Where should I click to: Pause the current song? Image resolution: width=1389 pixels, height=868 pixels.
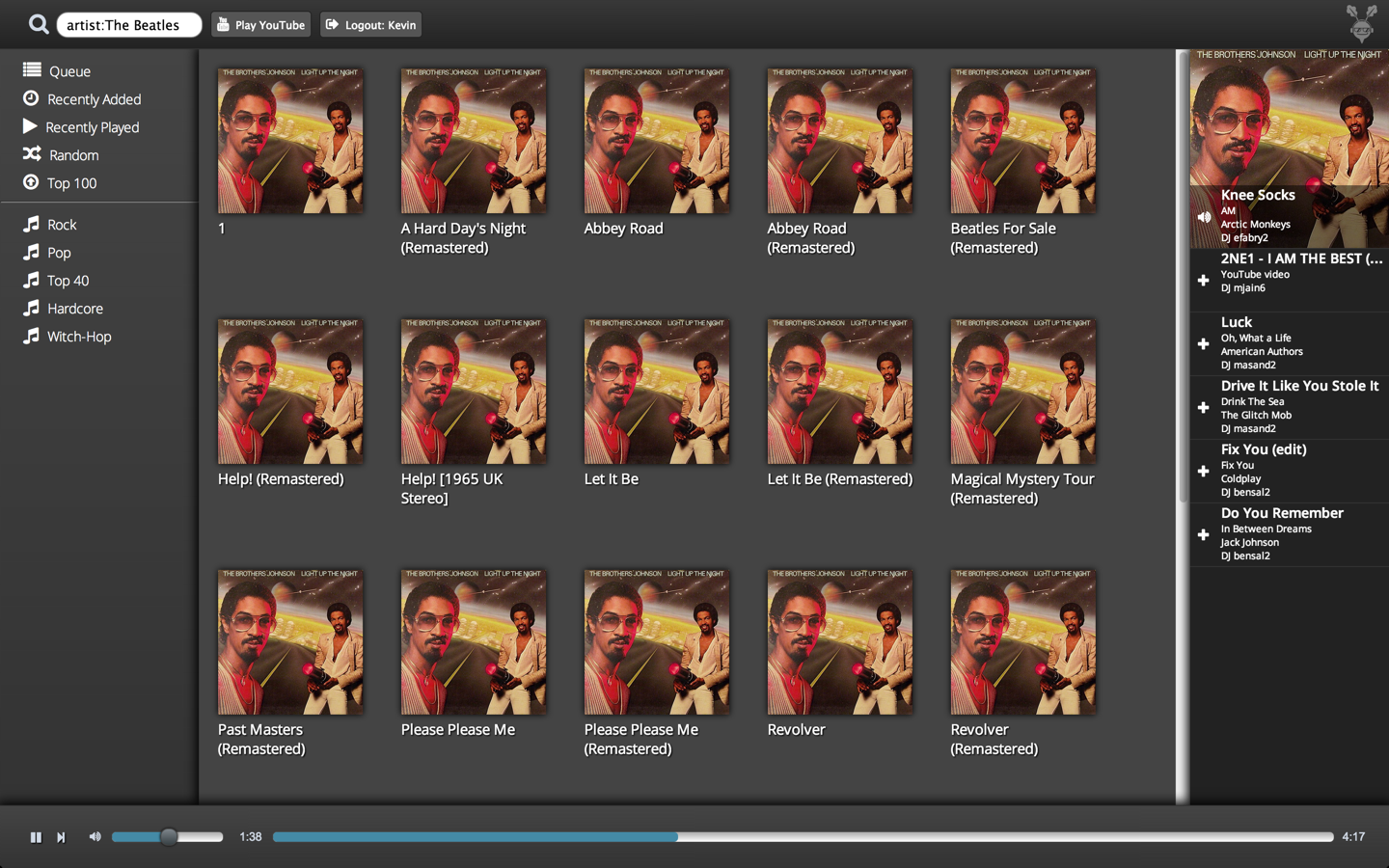tap(36, 837)
